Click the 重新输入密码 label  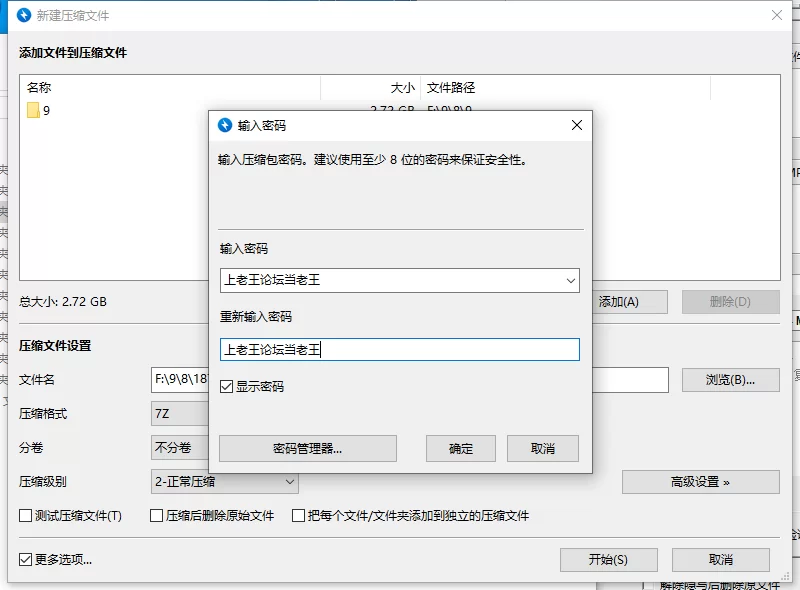click(x=256, y=317)
